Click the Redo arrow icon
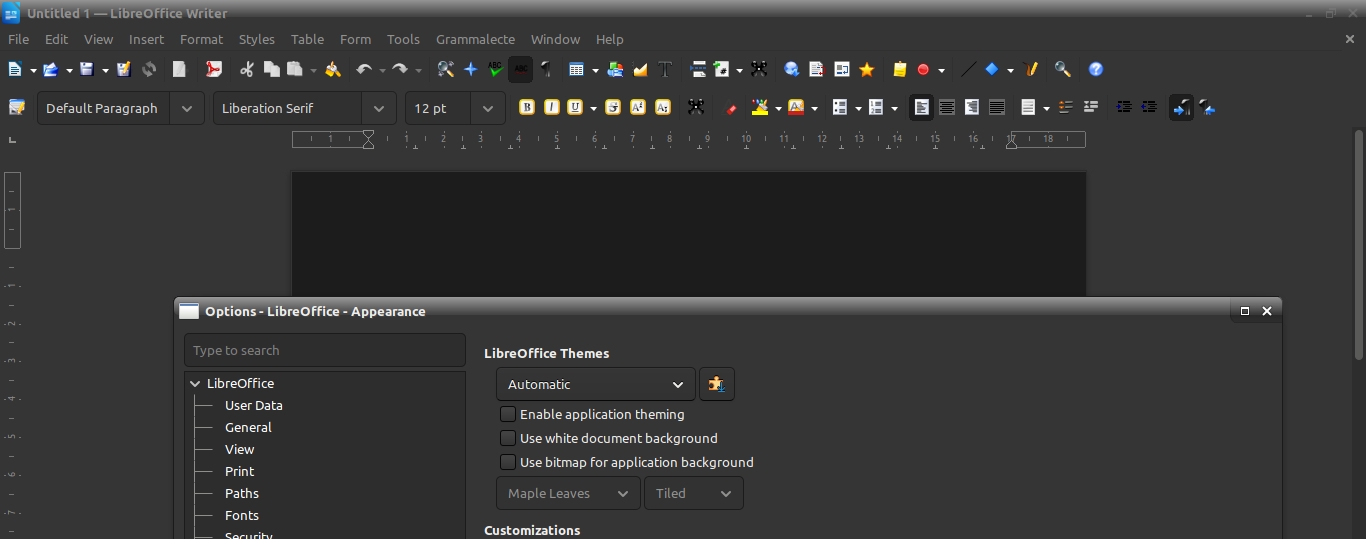This screenshot has width=1366, height=539. point(400,70)
